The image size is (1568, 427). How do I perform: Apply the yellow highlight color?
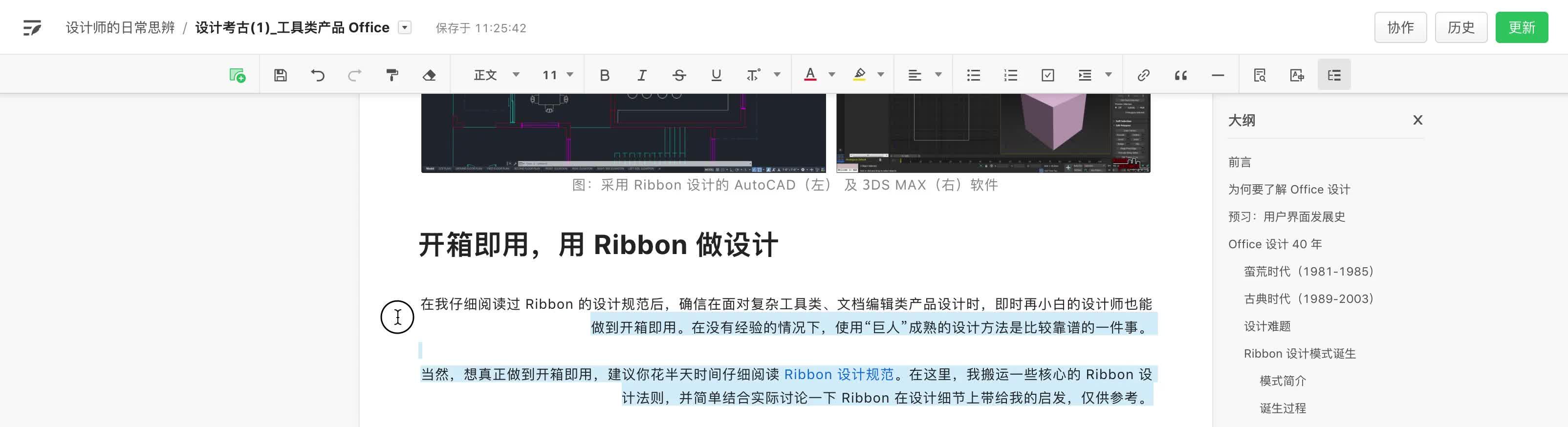859,75
